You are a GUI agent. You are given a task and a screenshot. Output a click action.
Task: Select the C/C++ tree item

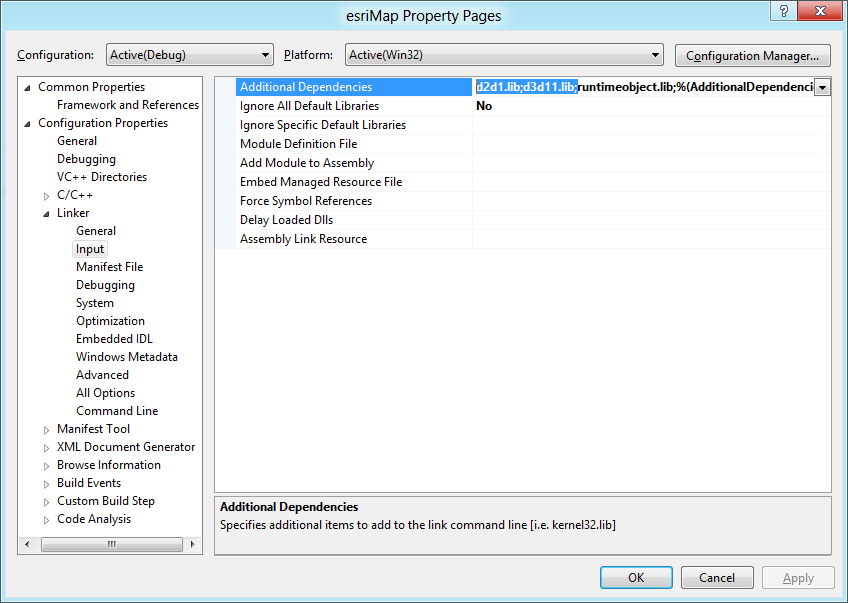75,195
